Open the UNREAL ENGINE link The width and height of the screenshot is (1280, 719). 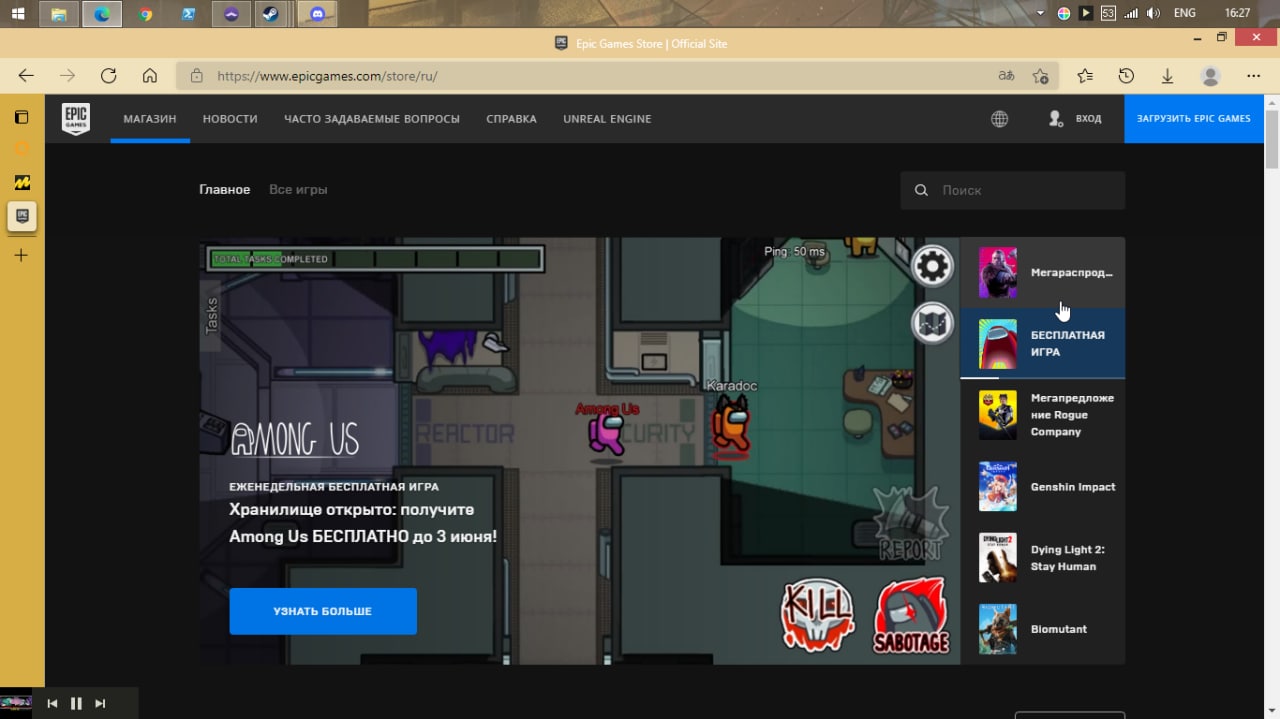(607, 119)
